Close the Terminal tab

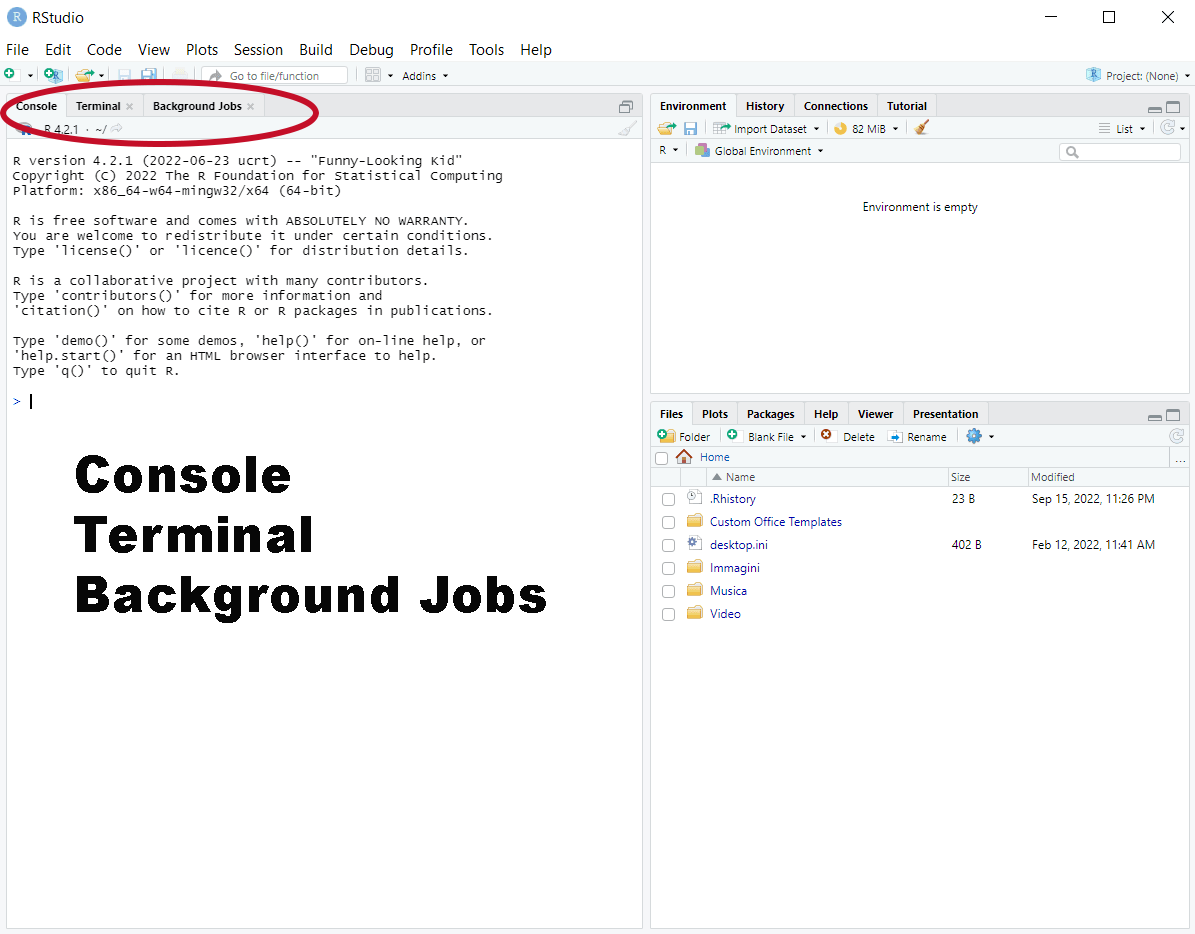pos(130,107)
